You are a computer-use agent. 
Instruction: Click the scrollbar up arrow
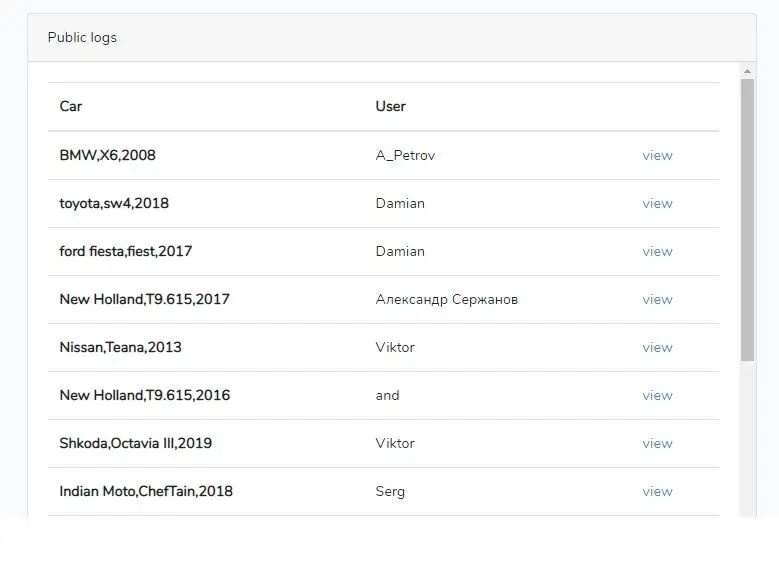point(747,72)
